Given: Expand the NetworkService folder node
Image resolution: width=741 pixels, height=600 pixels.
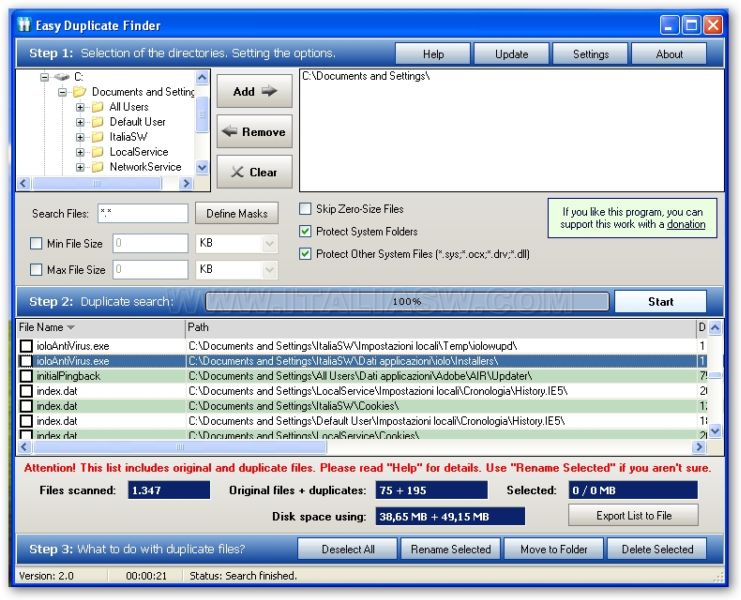Looking at the screenshot, I should pyautogui.click(x=80, y=167).
